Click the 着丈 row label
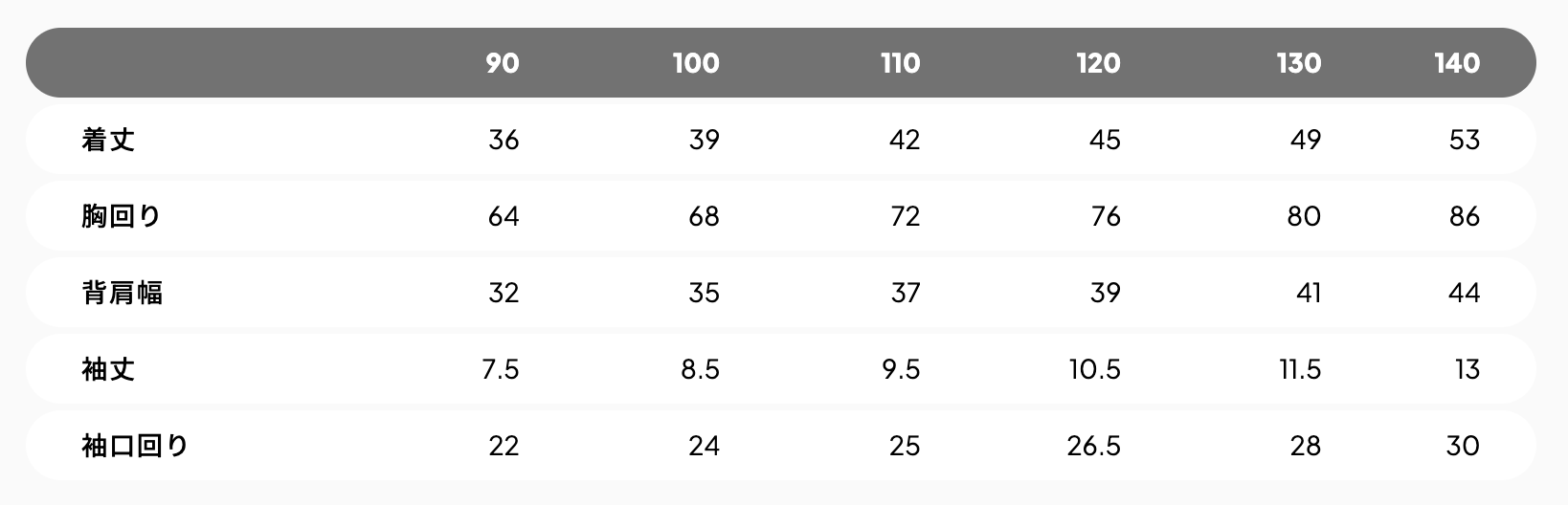 [x=108, y=140]
